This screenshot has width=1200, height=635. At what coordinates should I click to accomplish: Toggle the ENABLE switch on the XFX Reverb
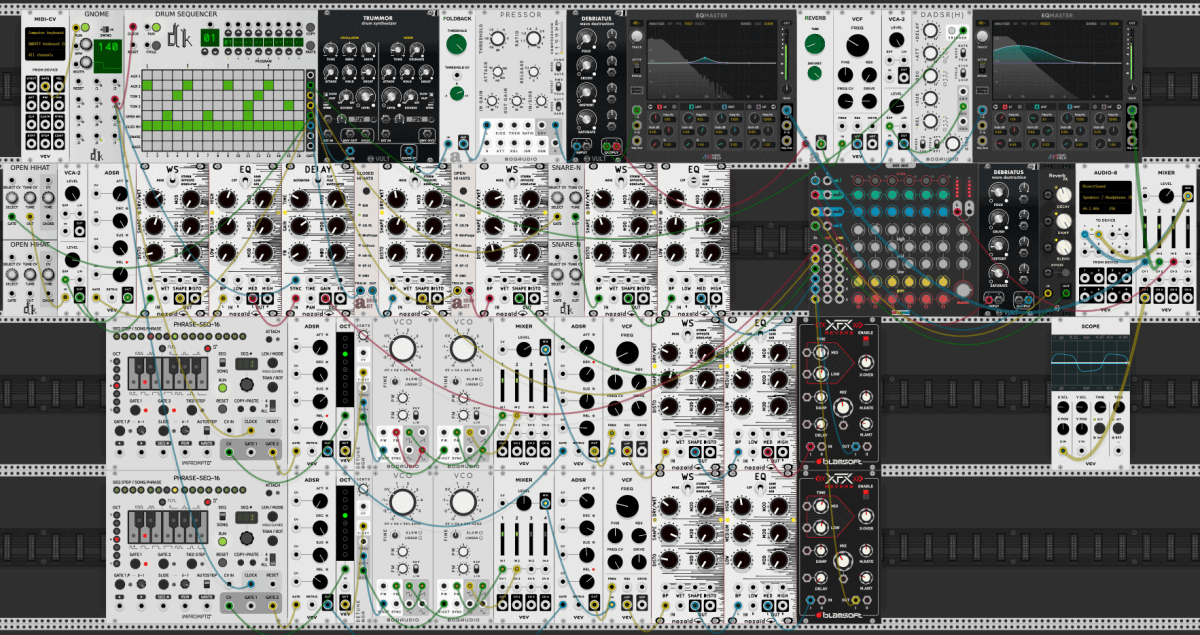click(x=865, y=341)
